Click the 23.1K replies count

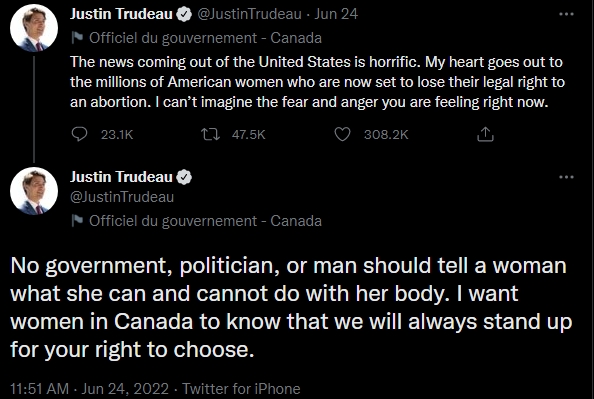pyautogui.click(x=117, y=135)
